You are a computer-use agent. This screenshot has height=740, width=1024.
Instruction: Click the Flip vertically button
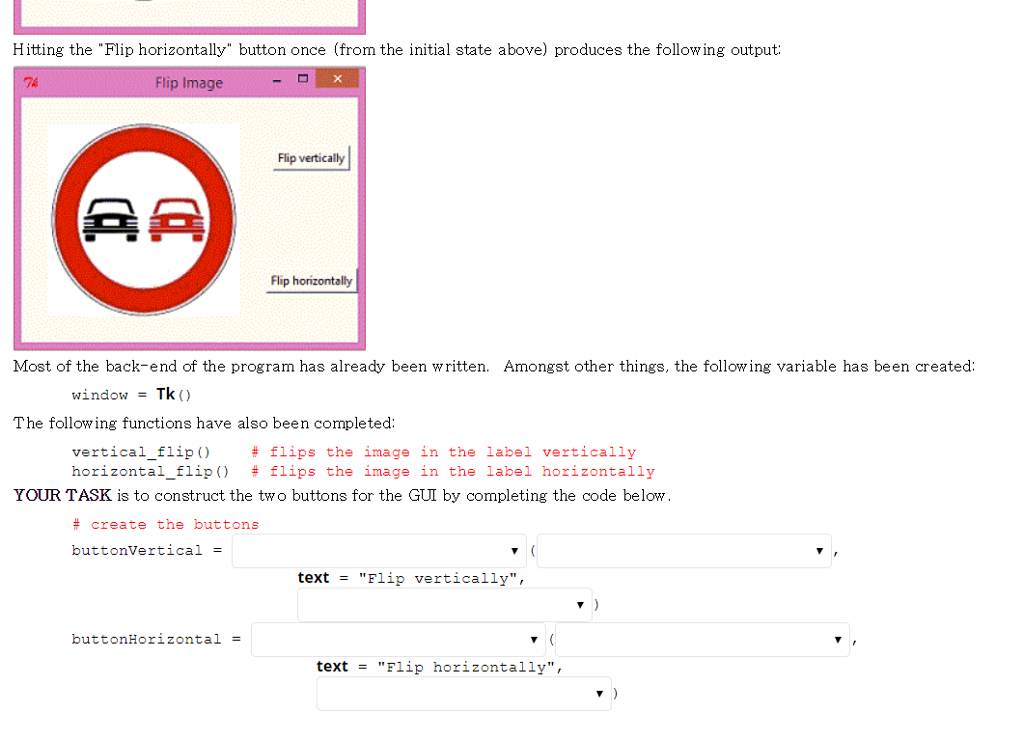pyautogui.click(x=312, y=158)
